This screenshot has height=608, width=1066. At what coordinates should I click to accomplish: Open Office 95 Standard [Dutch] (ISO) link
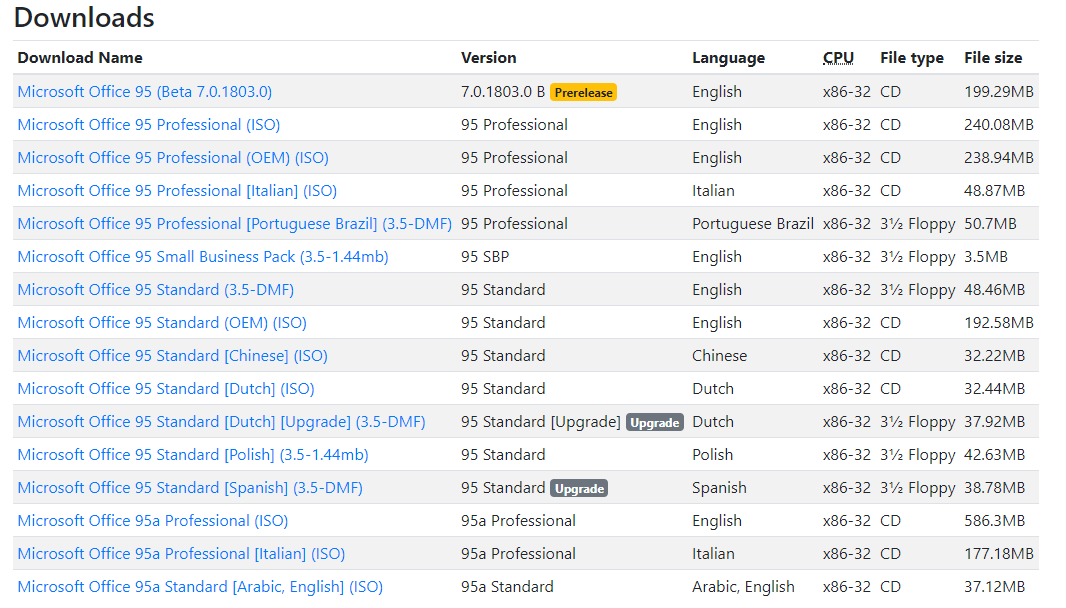click(x=166, y=389)
